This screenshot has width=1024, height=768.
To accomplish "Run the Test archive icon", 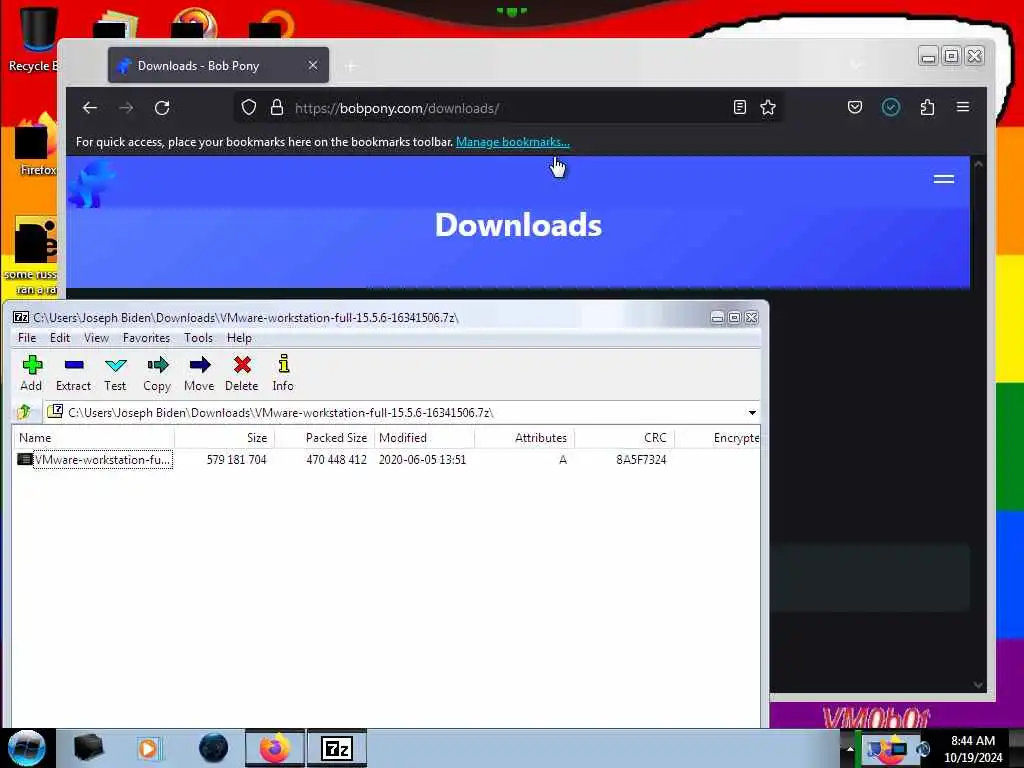I will (x=115, y=373).
